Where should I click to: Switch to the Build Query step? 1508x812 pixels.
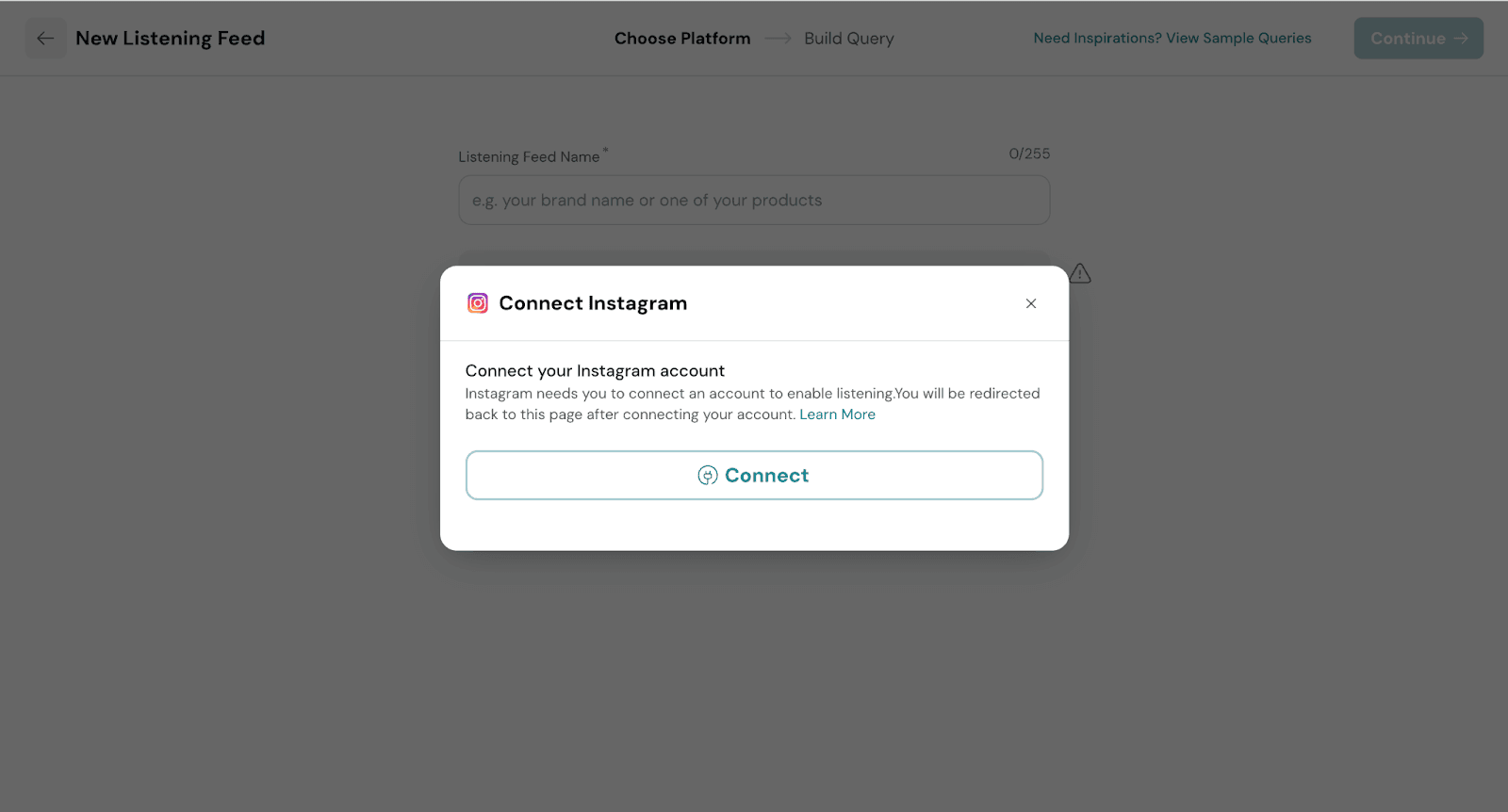coord(848,39)
